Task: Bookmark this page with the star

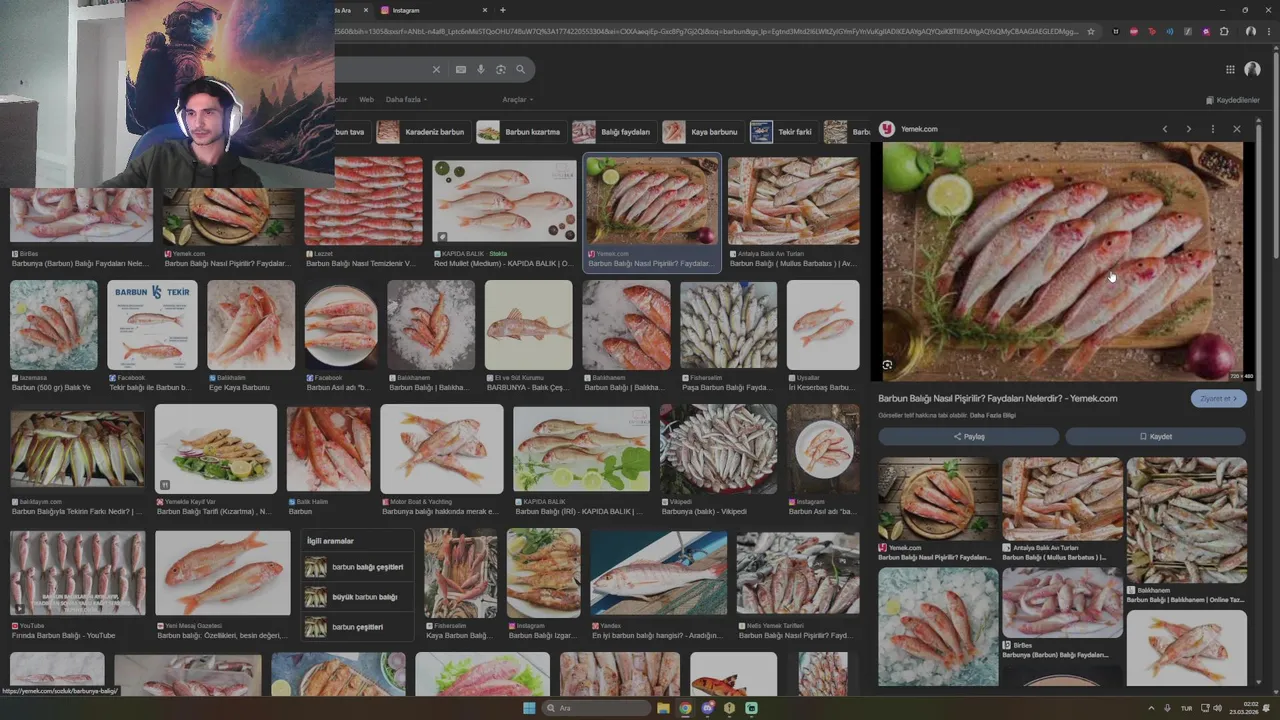Action: tap(1091, 31)
